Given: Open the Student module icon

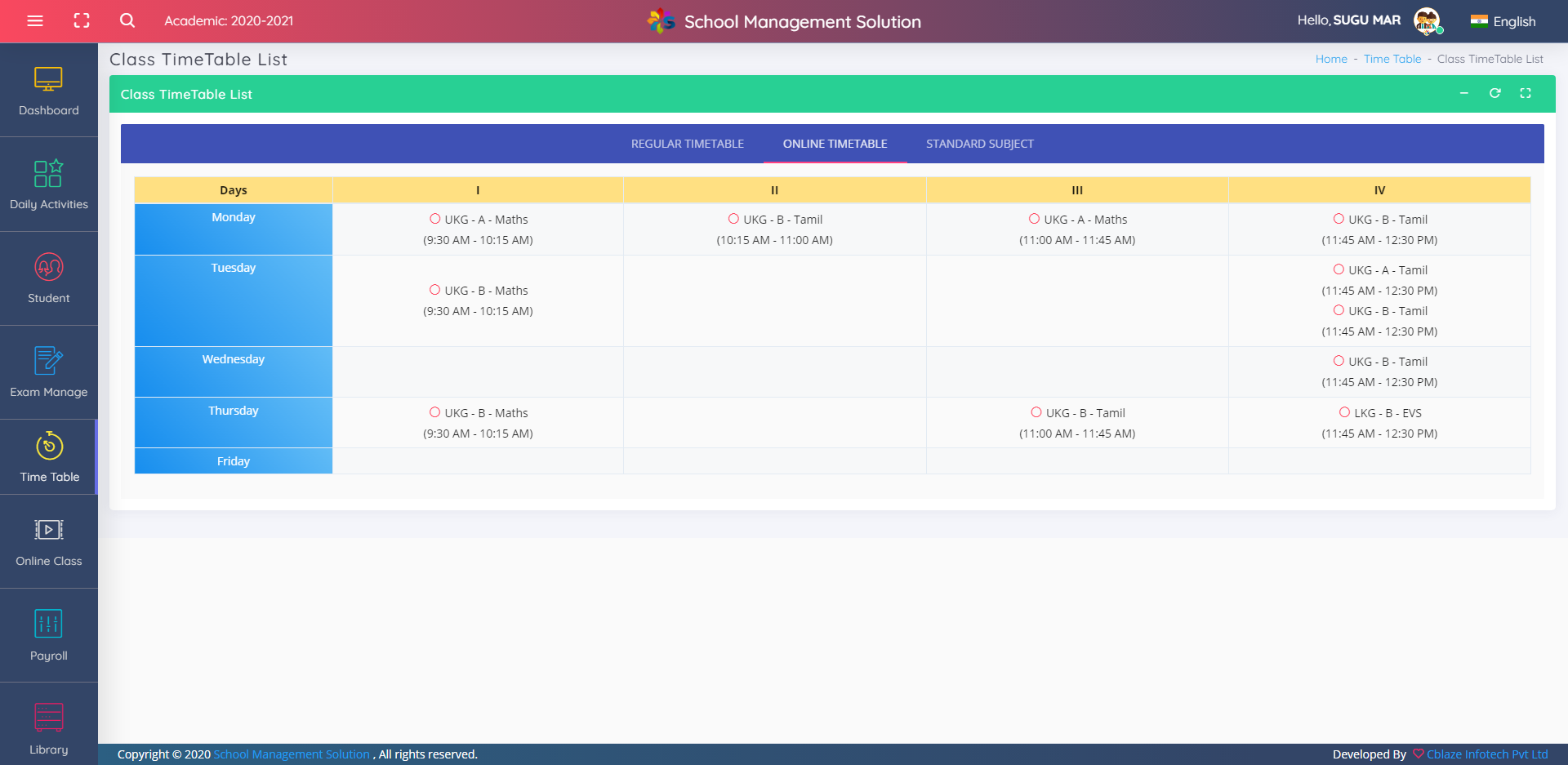Looking at the screenshot, I should pyautogui.click(x=49, y=268).
